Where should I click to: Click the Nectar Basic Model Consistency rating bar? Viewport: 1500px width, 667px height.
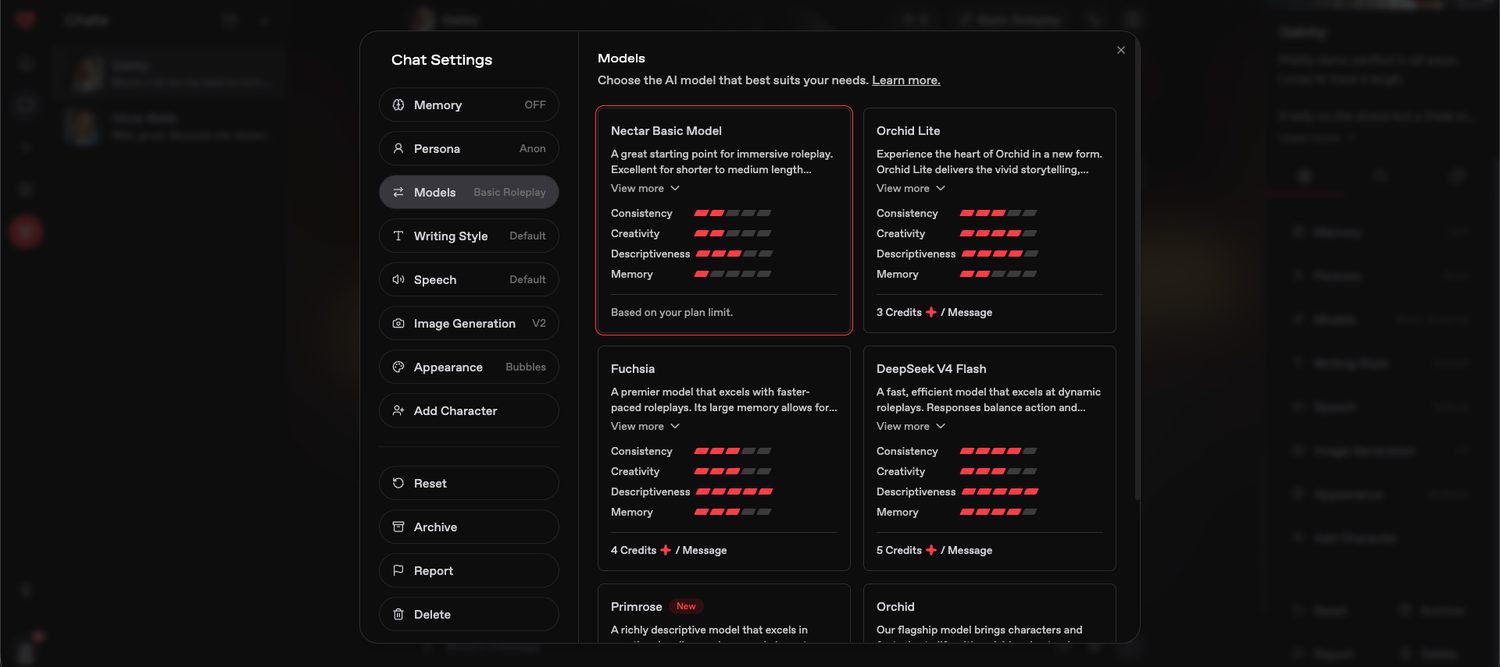pyautogui.click(x=733, y=213)
